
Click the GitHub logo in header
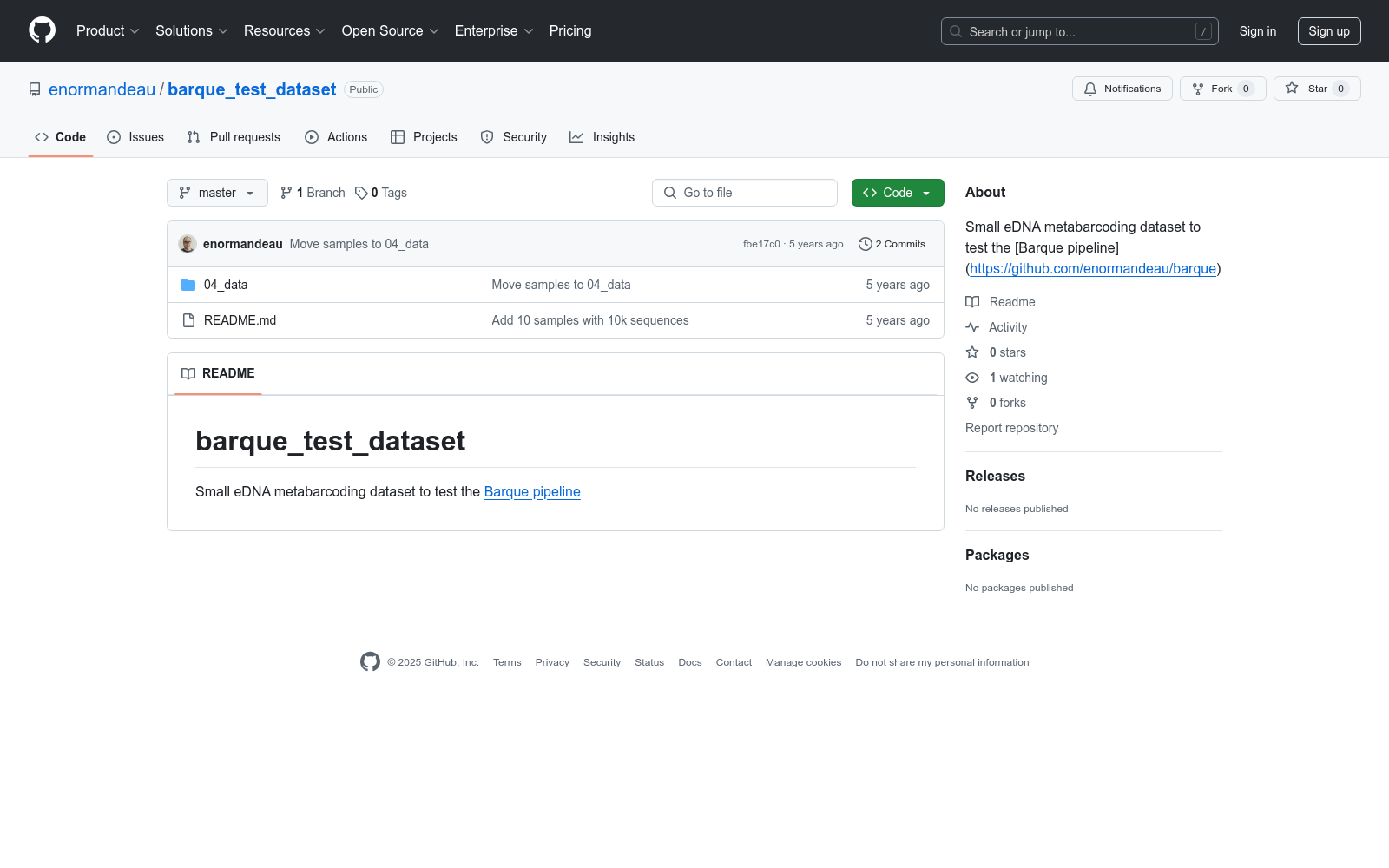42,30
